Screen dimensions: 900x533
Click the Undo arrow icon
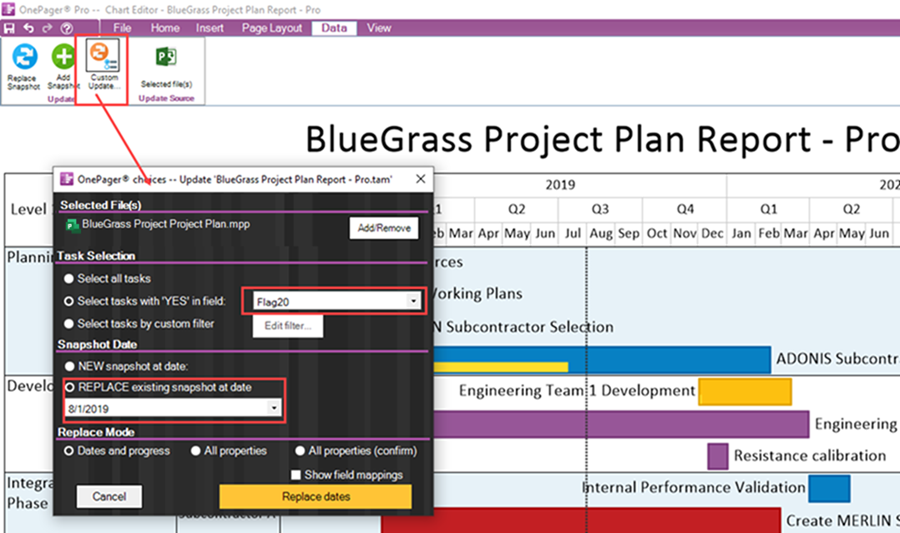coord(29,28)
